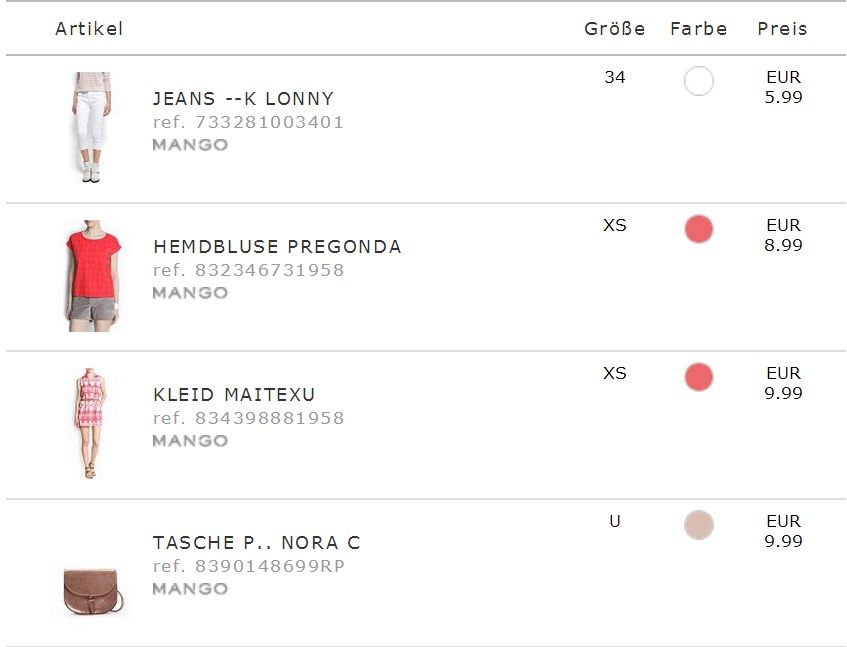Viewport: 847px width, 647px height.
Task: Click the Preis column header
Action: (782, 29)
